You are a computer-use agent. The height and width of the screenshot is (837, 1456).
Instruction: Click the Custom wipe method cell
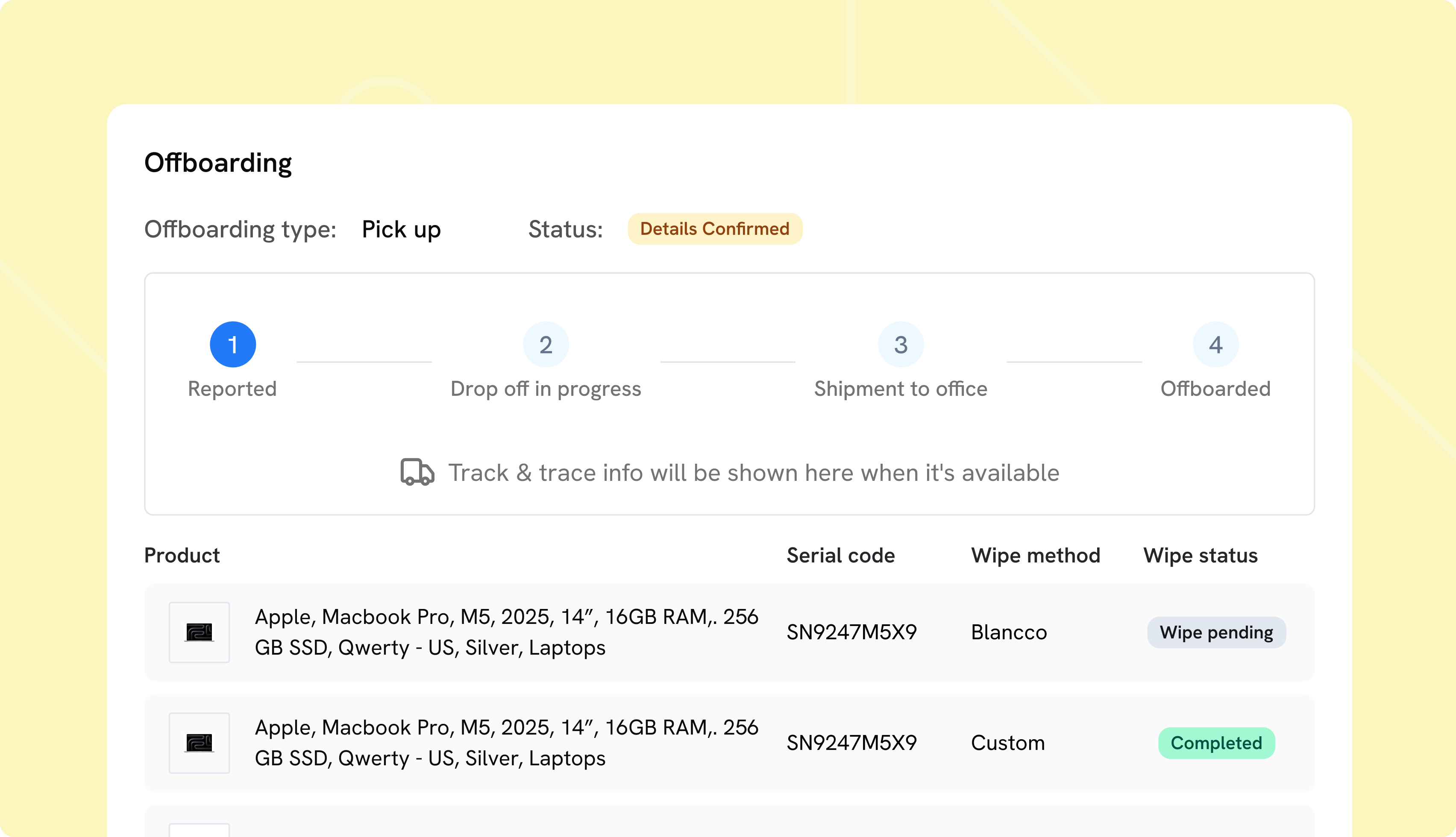[x=1008, y=743]
